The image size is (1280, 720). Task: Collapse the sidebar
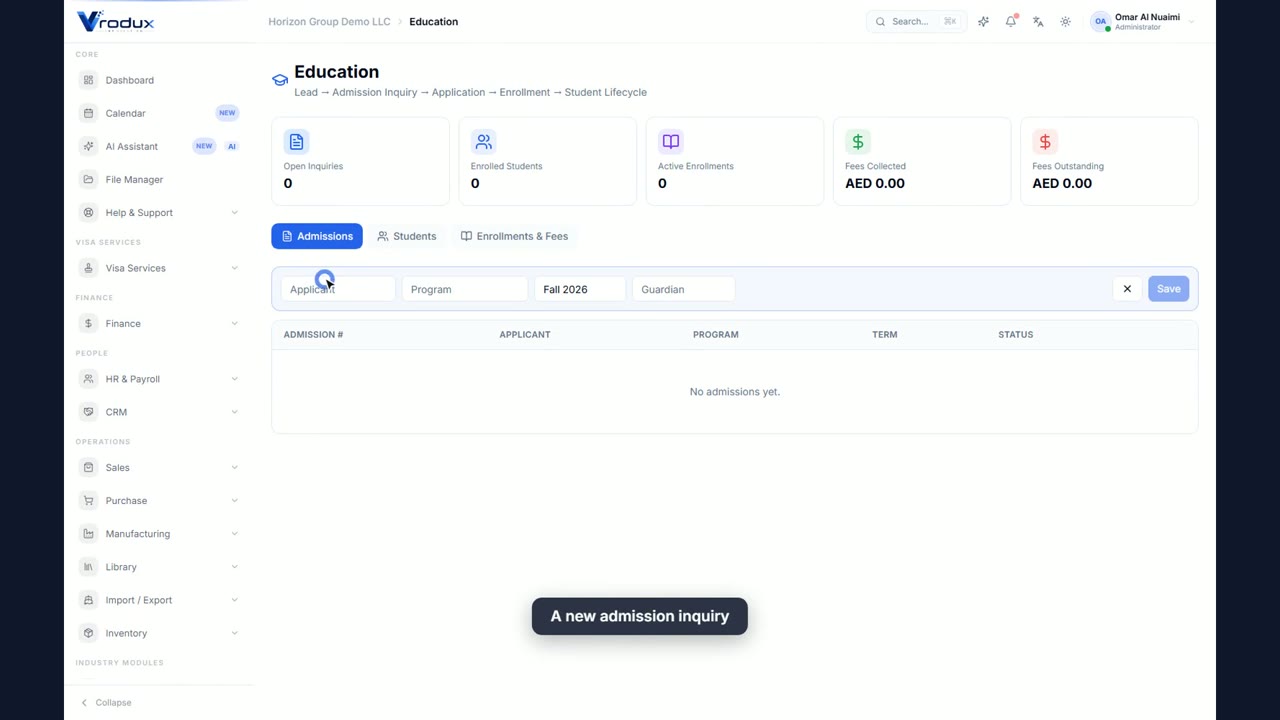point(106,702)
